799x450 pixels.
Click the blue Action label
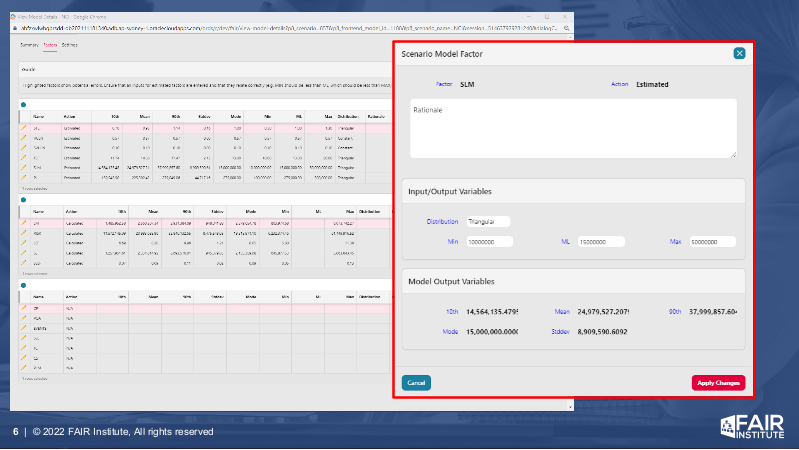(x=619, y=84)
